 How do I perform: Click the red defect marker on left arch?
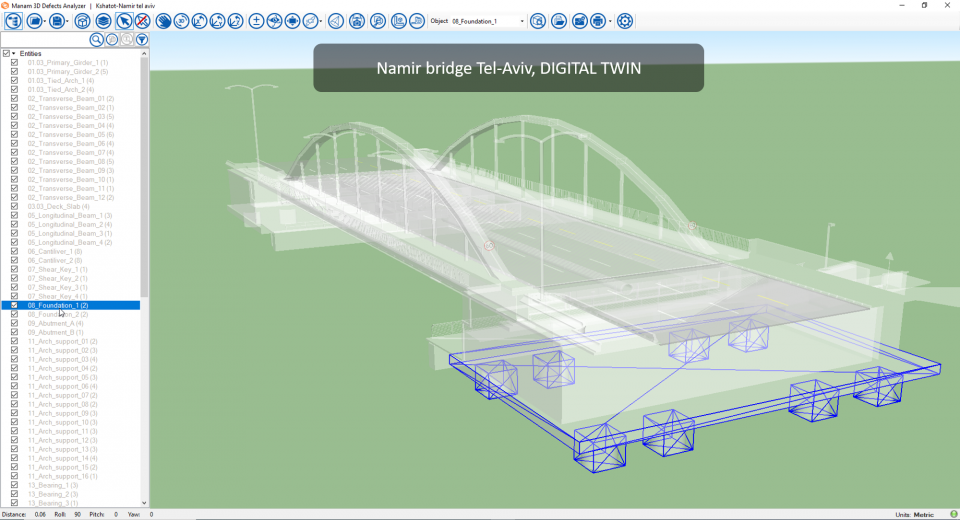point(489,246)
